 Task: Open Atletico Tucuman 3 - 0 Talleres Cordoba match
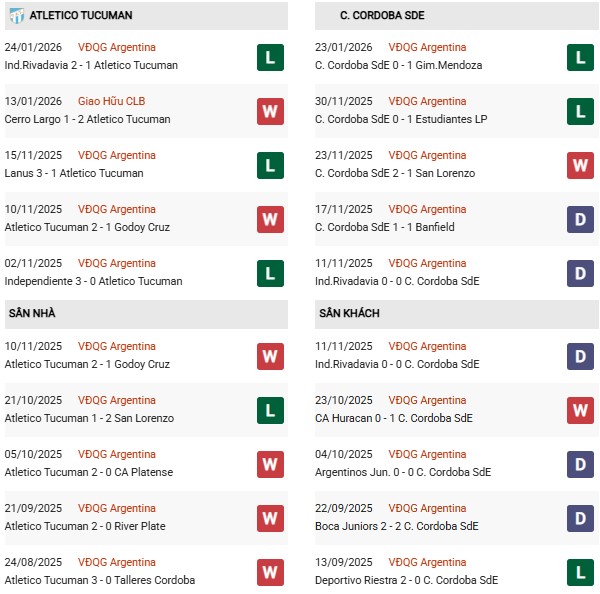[x=99, y=580]
